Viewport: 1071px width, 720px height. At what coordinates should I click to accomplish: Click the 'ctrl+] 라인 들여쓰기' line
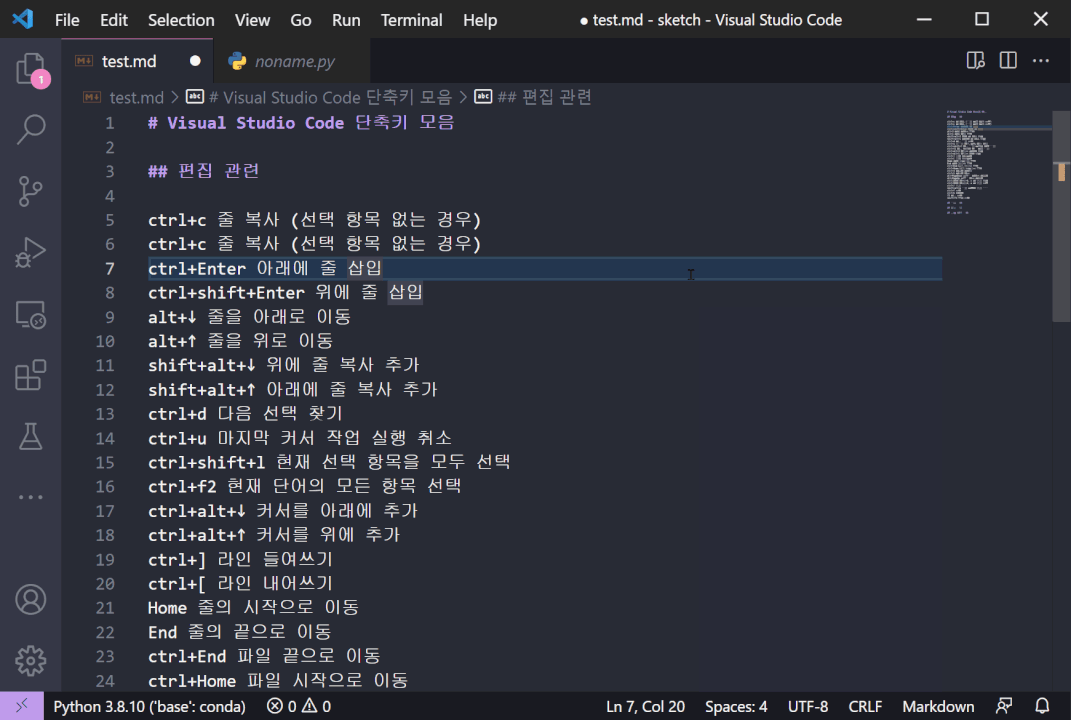pyautogui.click(x=240, y=559)
